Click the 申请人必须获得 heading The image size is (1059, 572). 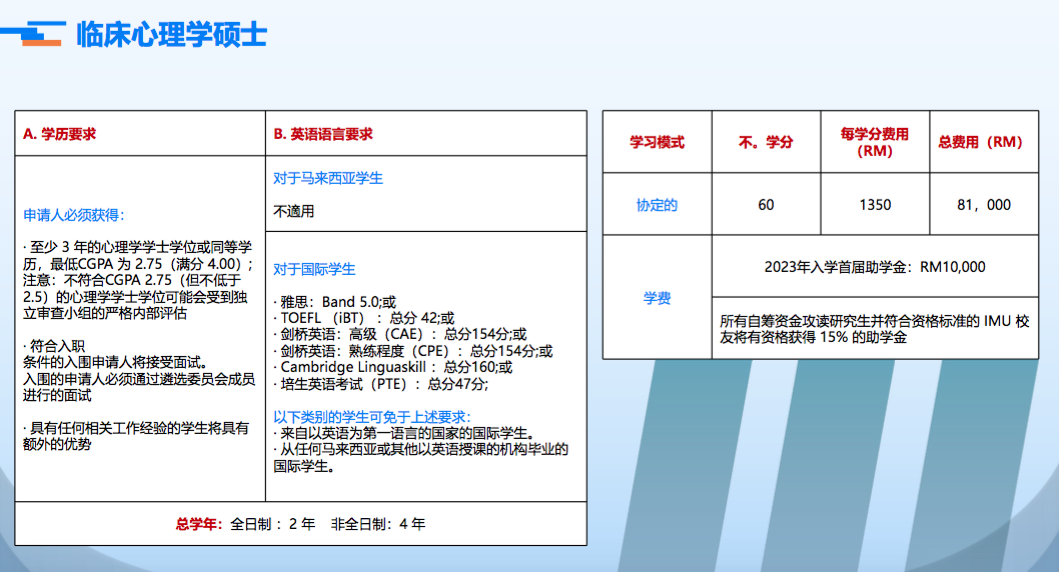[74, 215]
